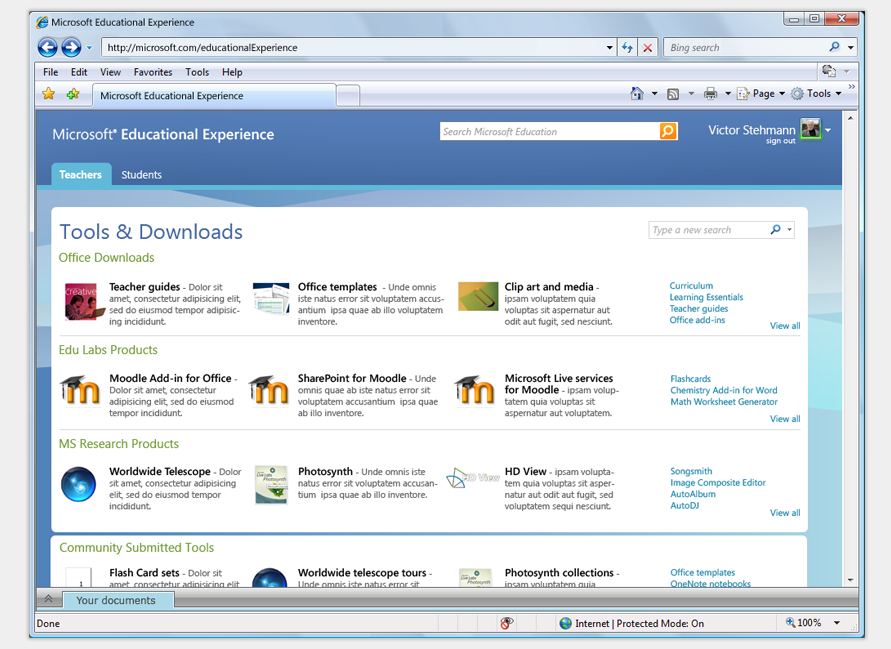Open the Favorites menu
The height and width of the screenshot is (649, 891).
[153, 72]
